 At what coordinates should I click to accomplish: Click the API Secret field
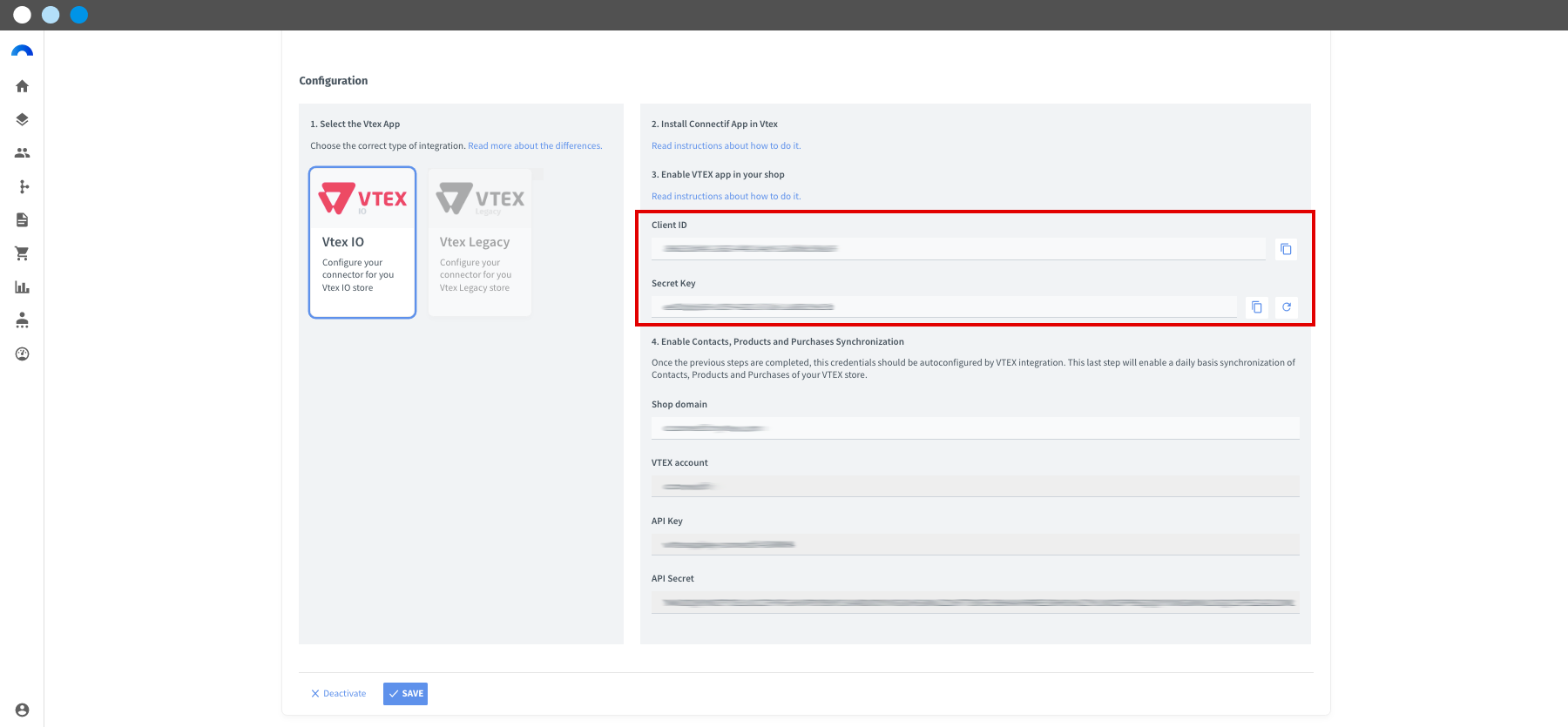976,602
